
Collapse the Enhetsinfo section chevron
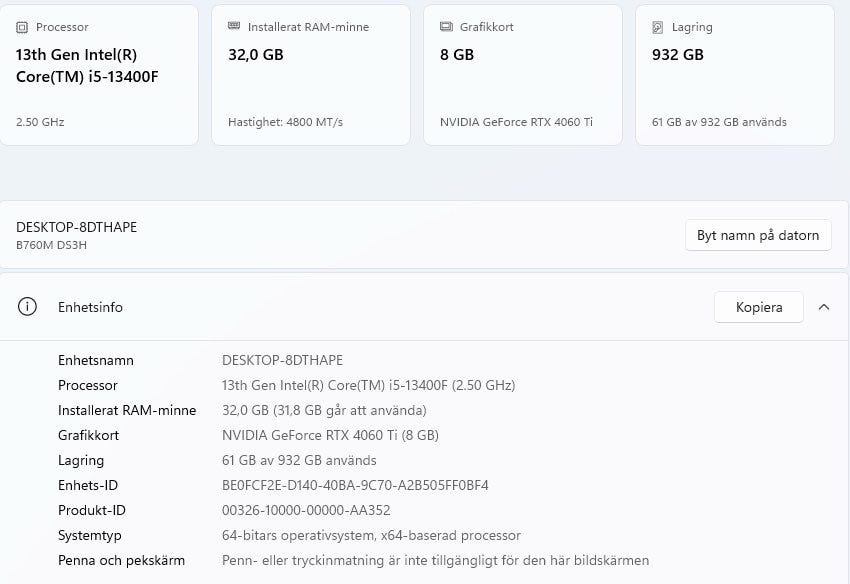[824, 307]
